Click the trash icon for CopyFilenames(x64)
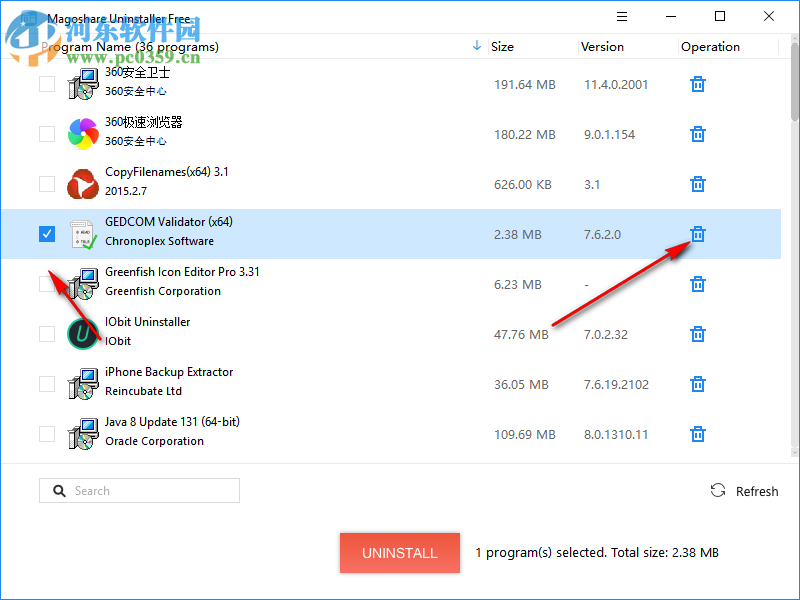The width and height of the screenshot is (800, 600). pos(697,184)
